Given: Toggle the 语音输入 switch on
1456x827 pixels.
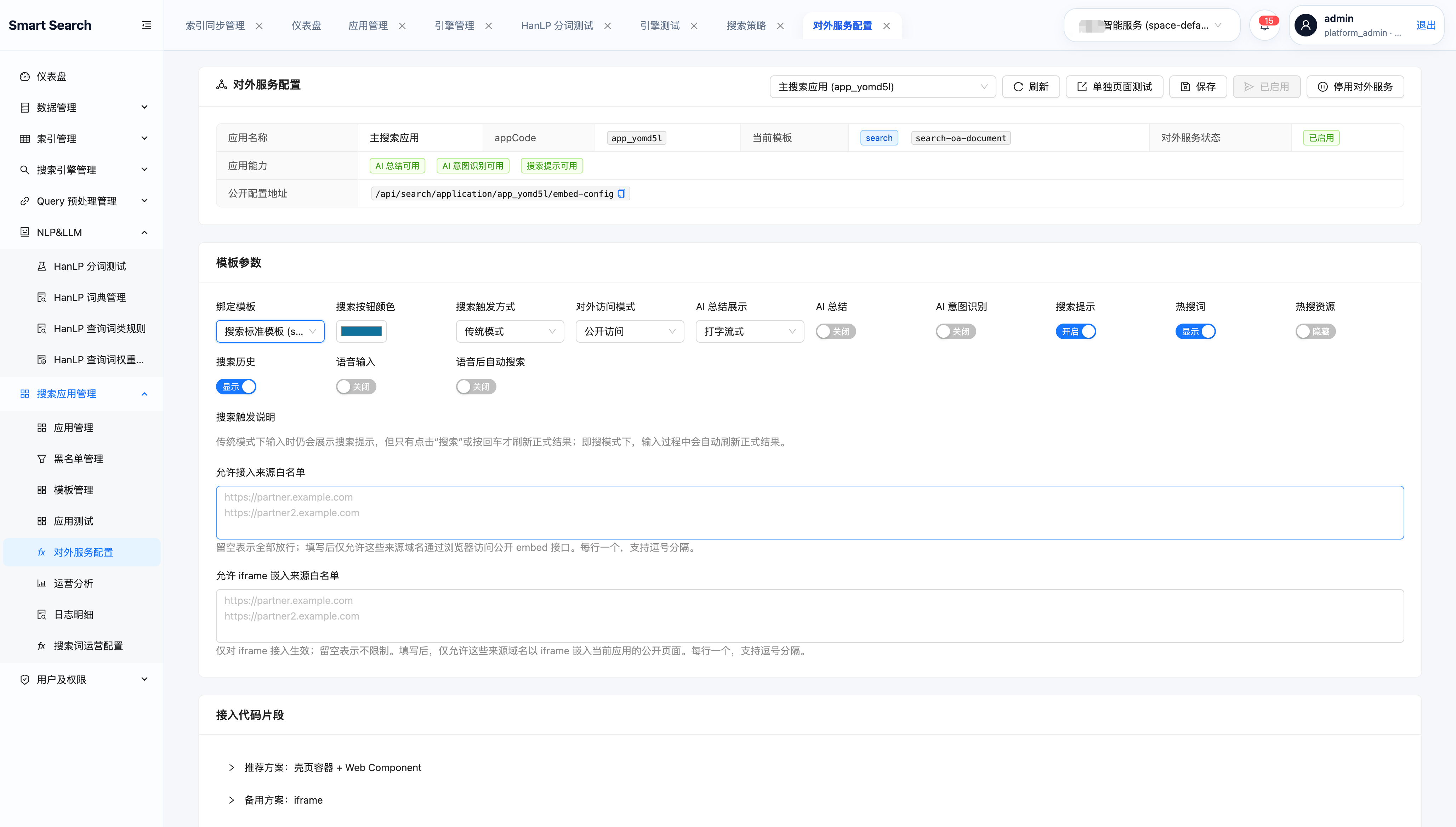Looking at the screenshot, I should [356, 387].
